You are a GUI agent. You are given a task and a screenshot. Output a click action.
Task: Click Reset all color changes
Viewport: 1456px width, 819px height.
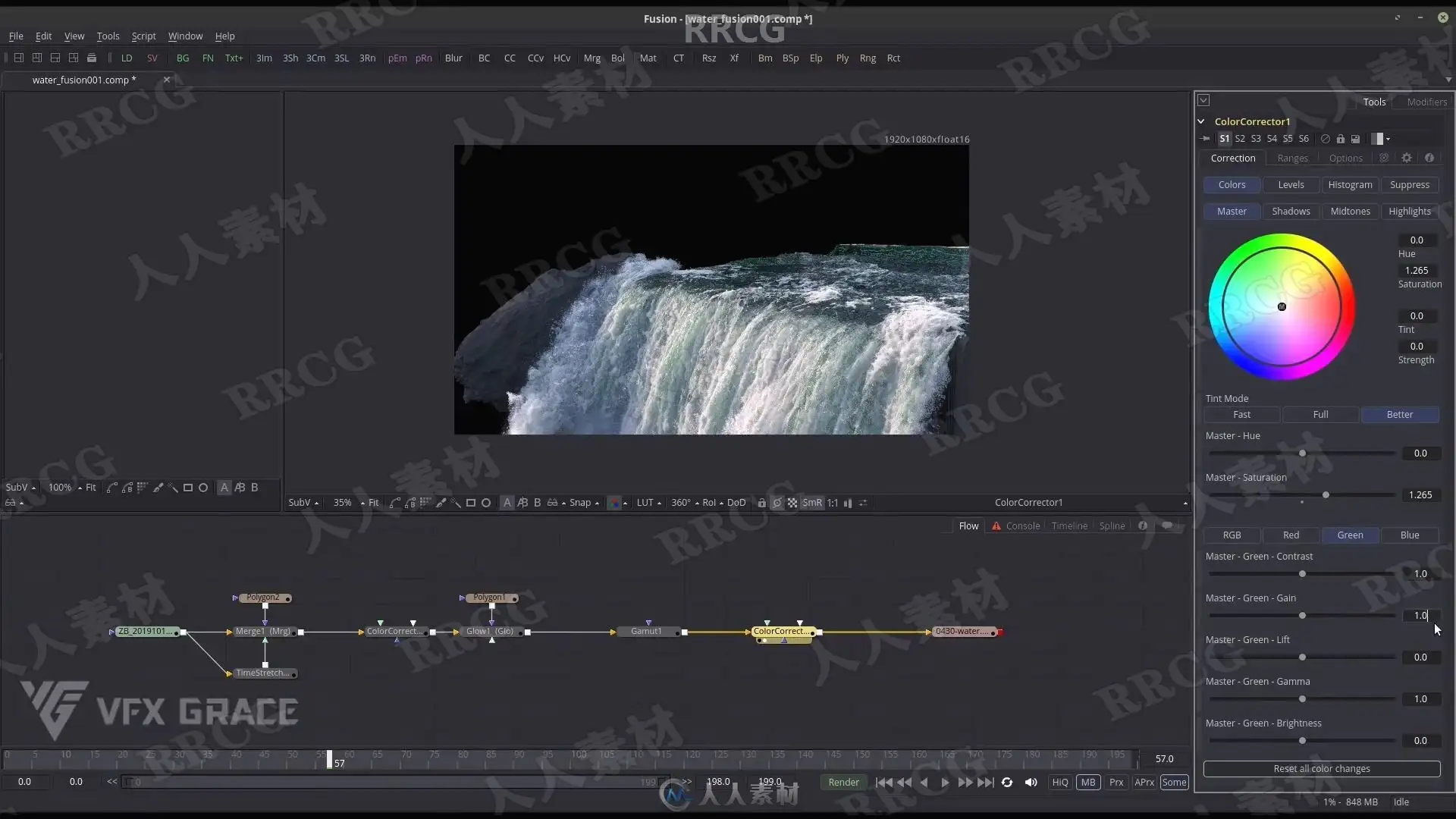coord(1321,769)
